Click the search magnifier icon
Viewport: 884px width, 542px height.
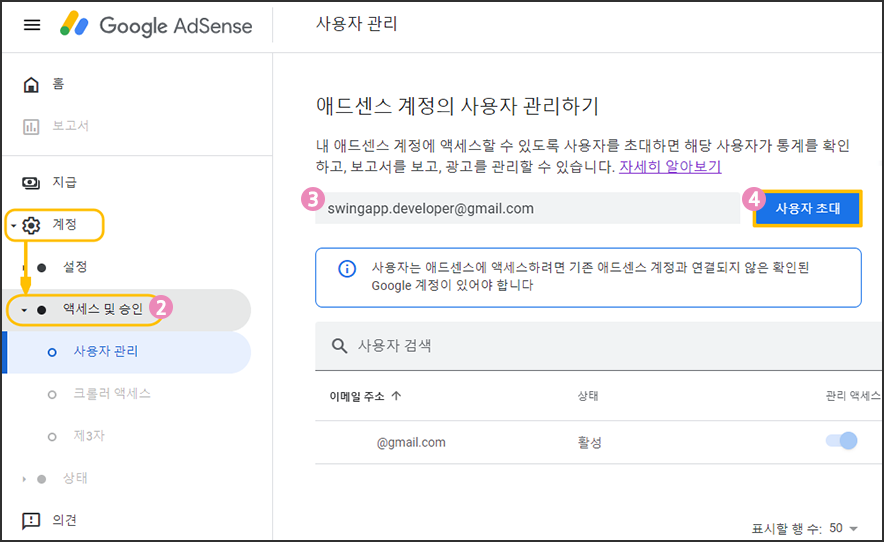coord(339,346)
